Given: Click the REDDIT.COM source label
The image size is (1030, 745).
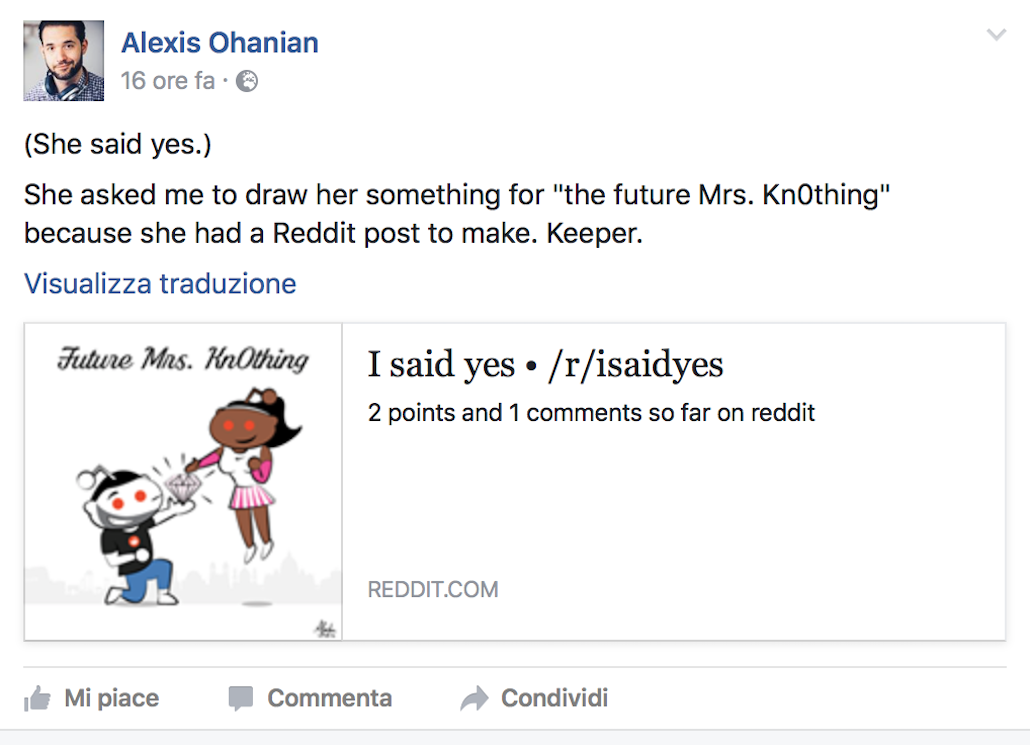Looking at the screenshot, I should point(433,590).
